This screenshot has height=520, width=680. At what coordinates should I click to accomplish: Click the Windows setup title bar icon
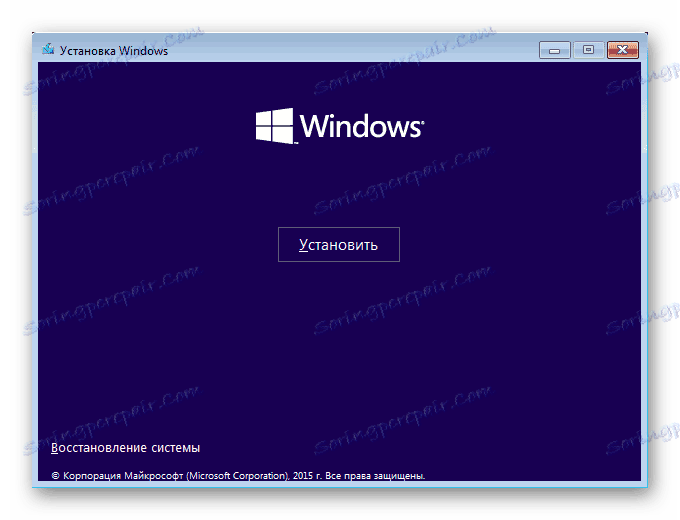pos(48,49)
